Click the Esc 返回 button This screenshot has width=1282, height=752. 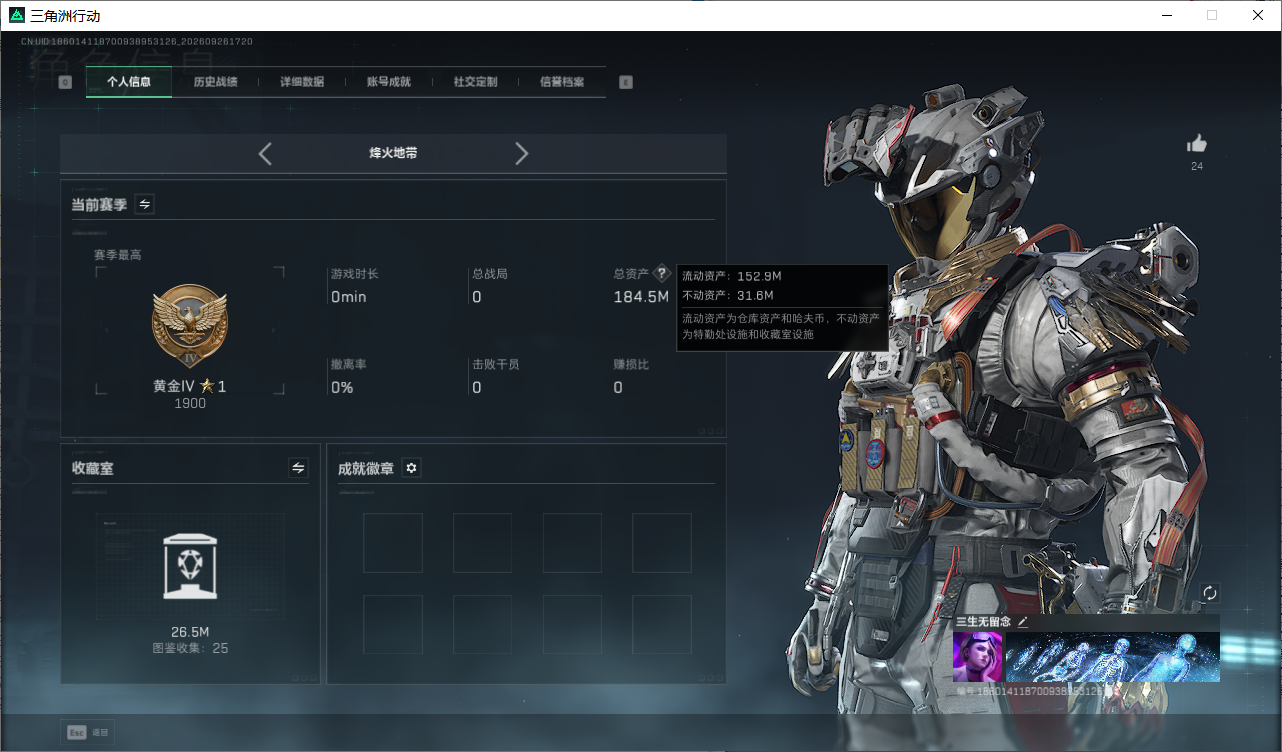pyautogui.click(x=87, y=732)
